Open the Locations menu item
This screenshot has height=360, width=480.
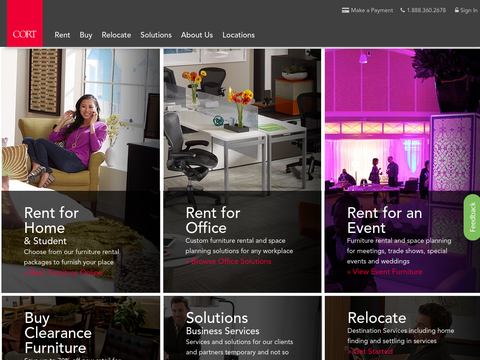click(239, 35)
